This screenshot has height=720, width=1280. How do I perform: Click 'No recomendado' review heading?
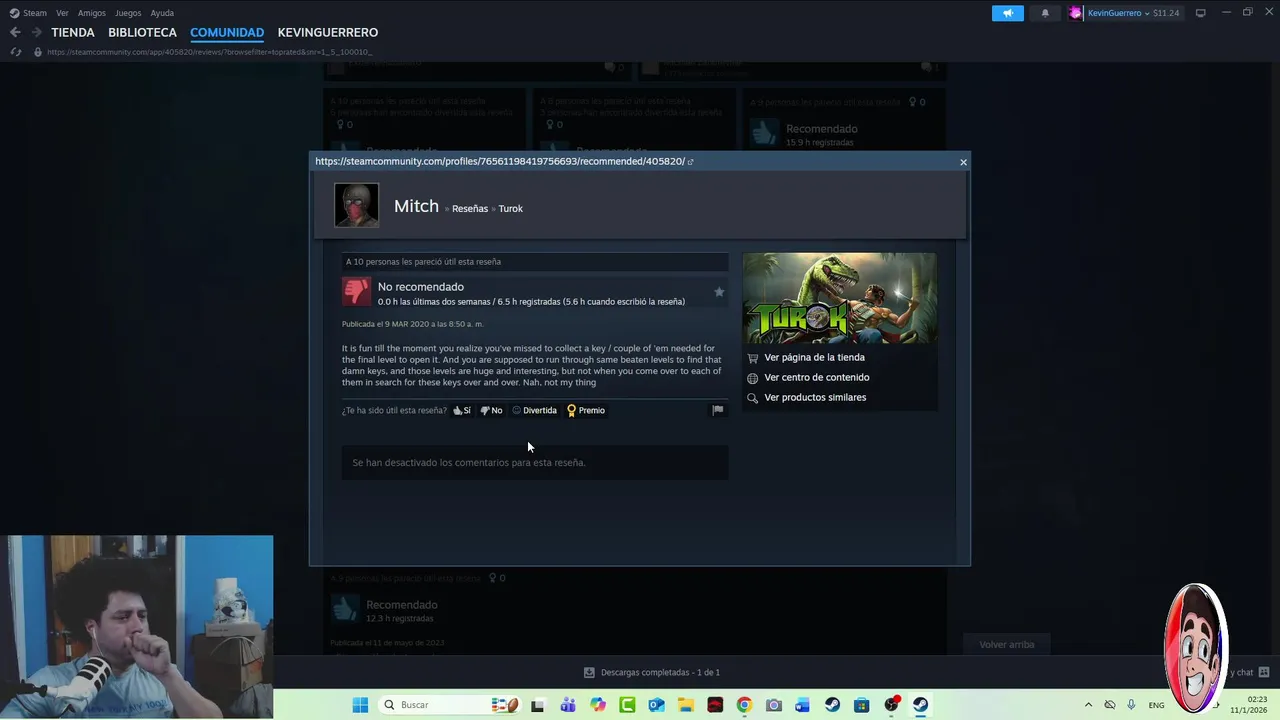point(421,287)
